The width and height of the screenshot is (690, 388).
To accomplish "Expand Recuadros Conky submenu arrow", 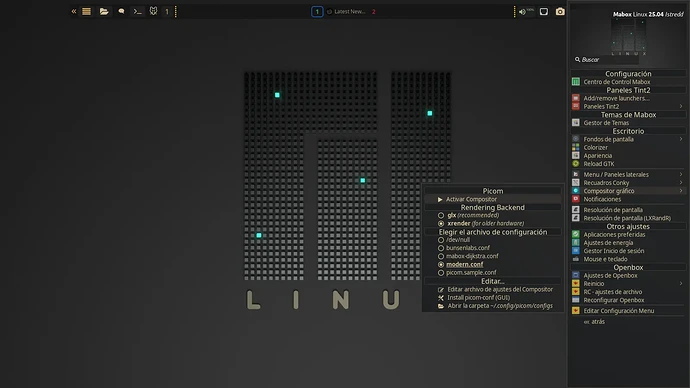I will click(x=681, y=183).
